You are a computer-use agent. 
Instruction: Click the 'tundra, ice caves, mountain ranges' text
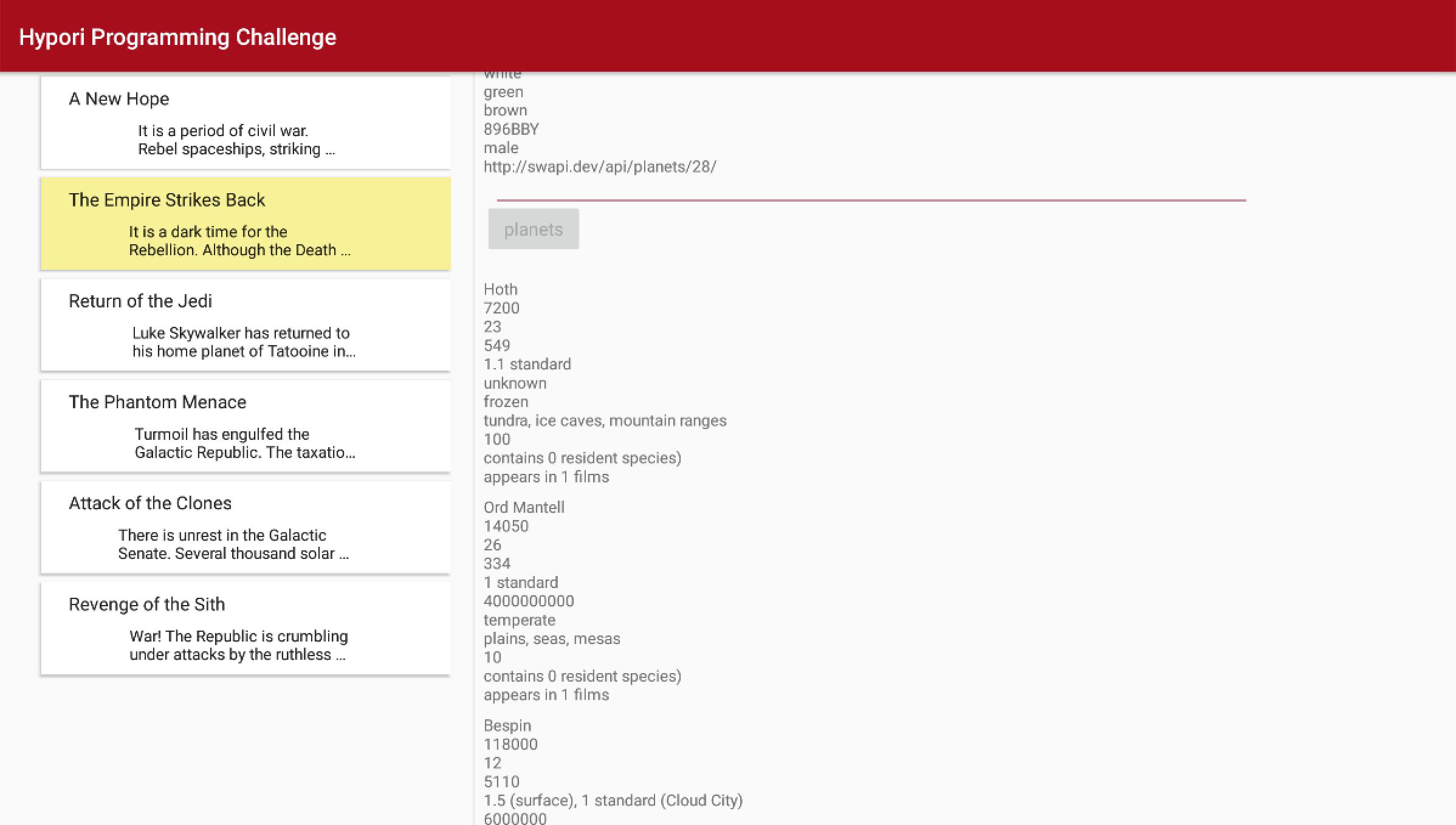click(605, 420)
